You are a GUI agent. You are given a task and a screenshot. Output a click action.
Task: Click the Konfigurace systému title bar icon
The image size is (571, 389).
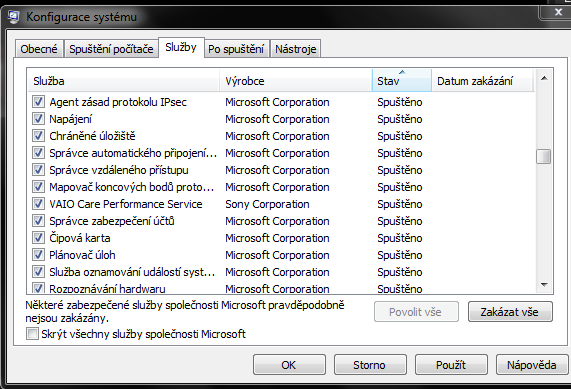pyautogui.click(x=13, y=17)
